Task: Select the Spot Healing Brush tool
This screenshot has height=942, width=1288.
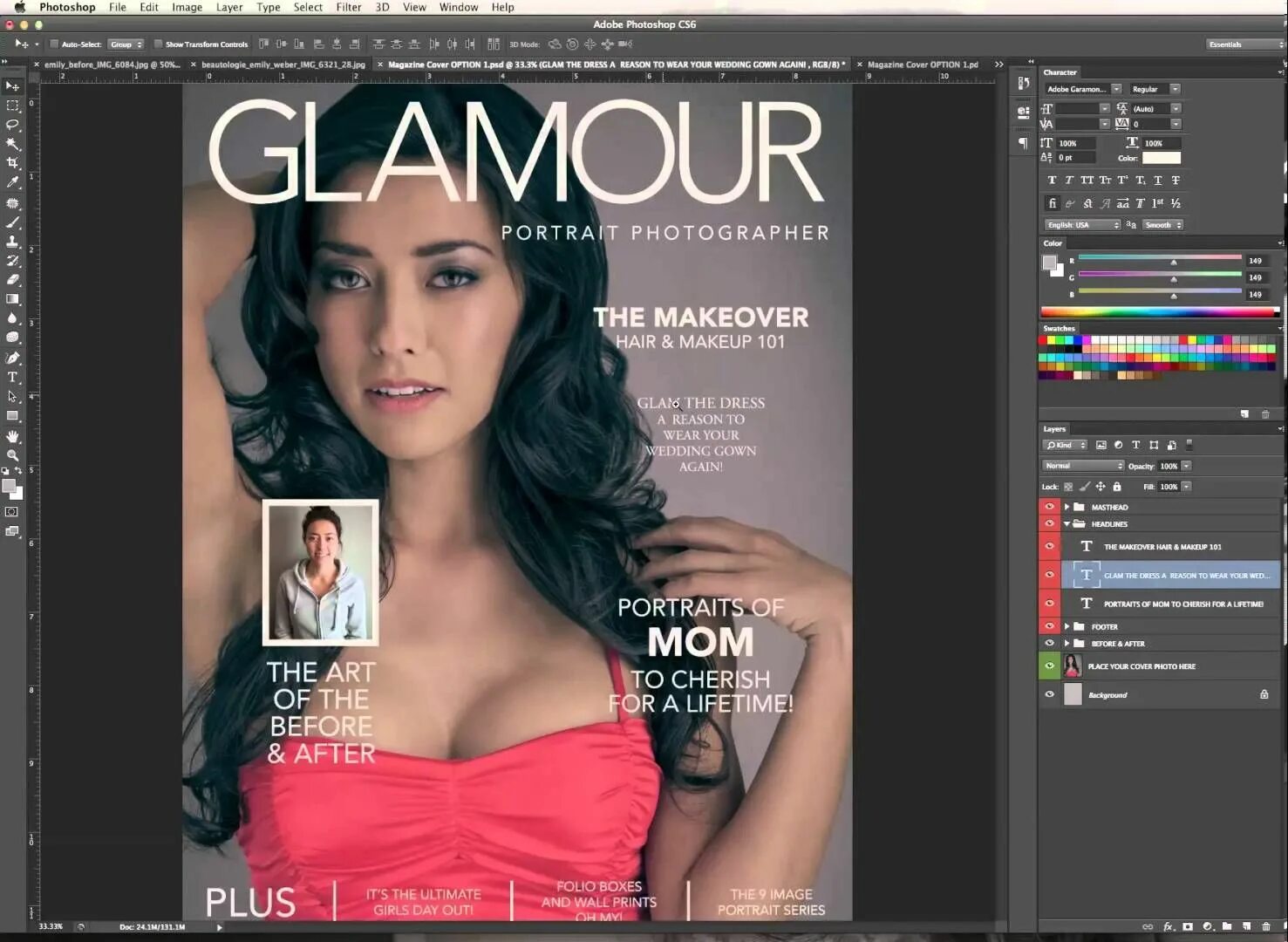Action: (x=12, y=203)
